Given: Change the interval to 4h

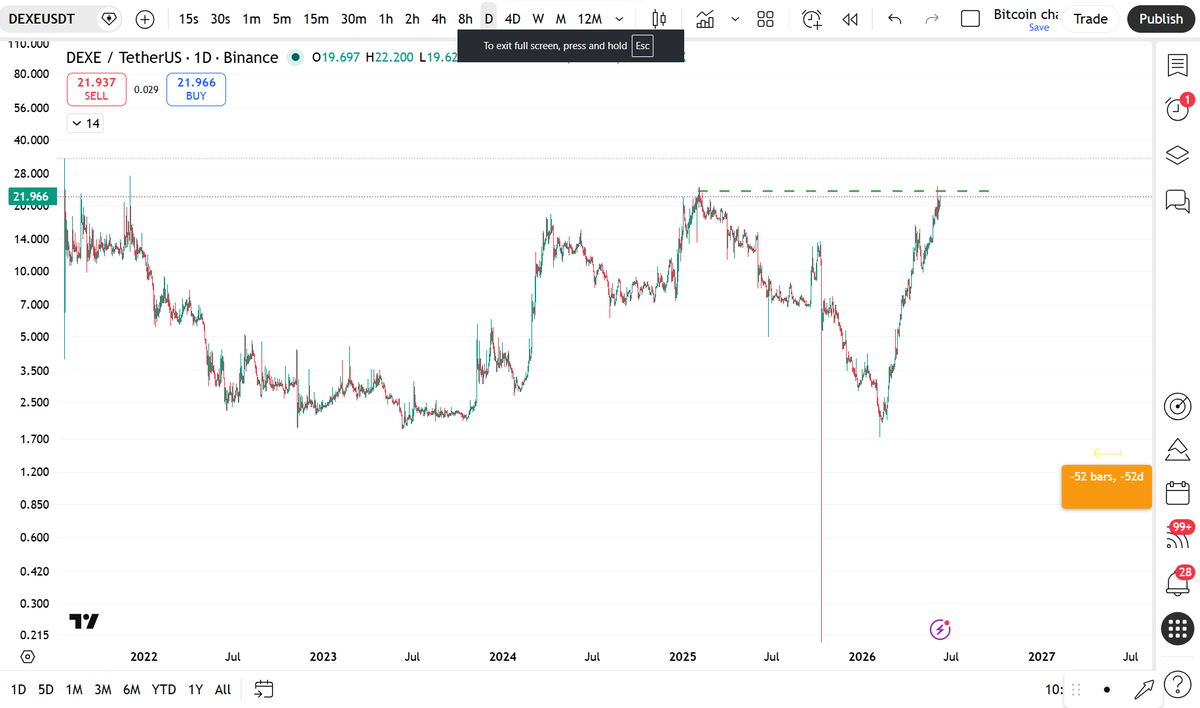Looking at the screenshot, I should 438,19.
